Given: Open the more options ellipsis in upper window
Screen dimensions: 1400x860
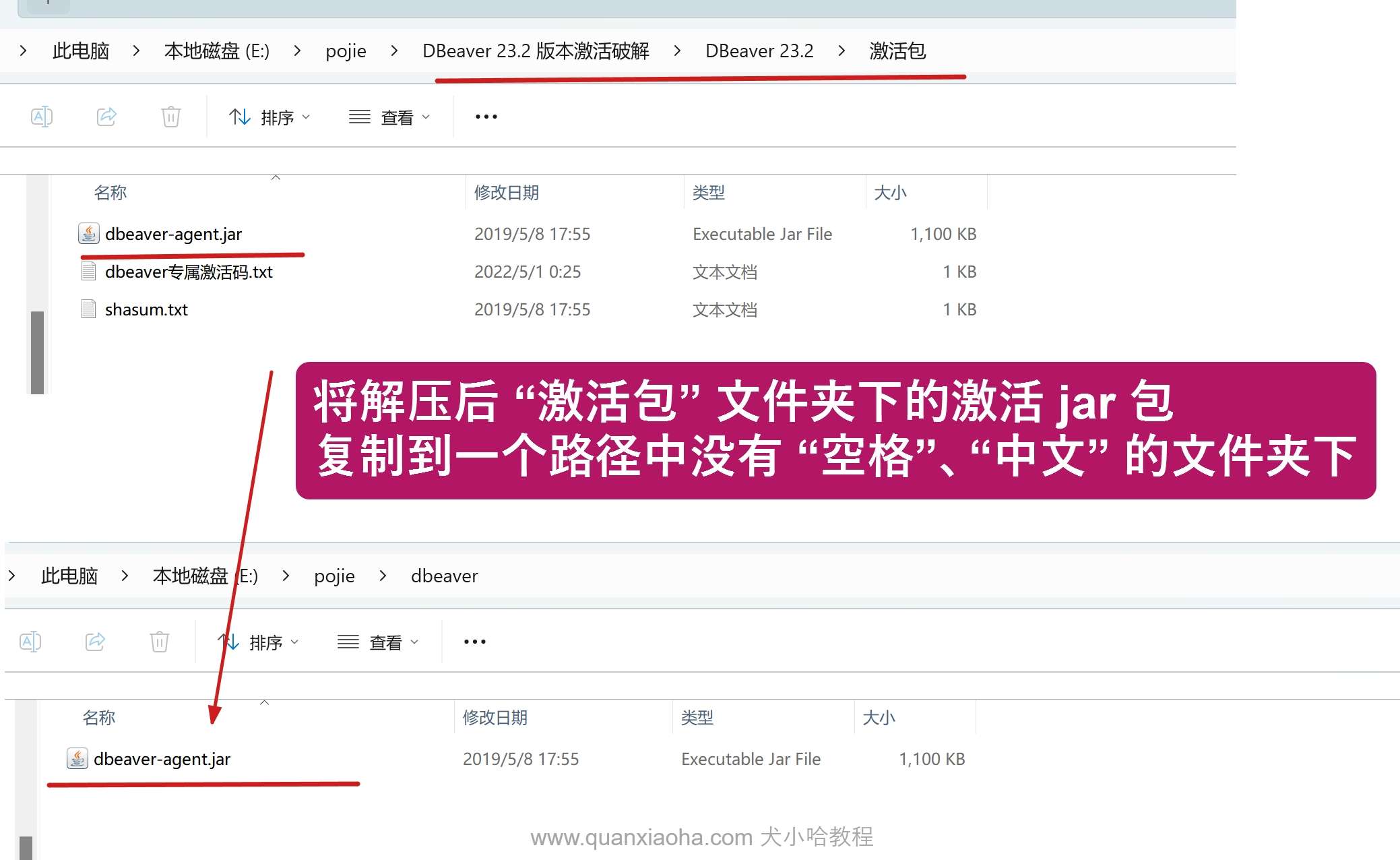Looking at the screenshot, I should tap(486, 117).
